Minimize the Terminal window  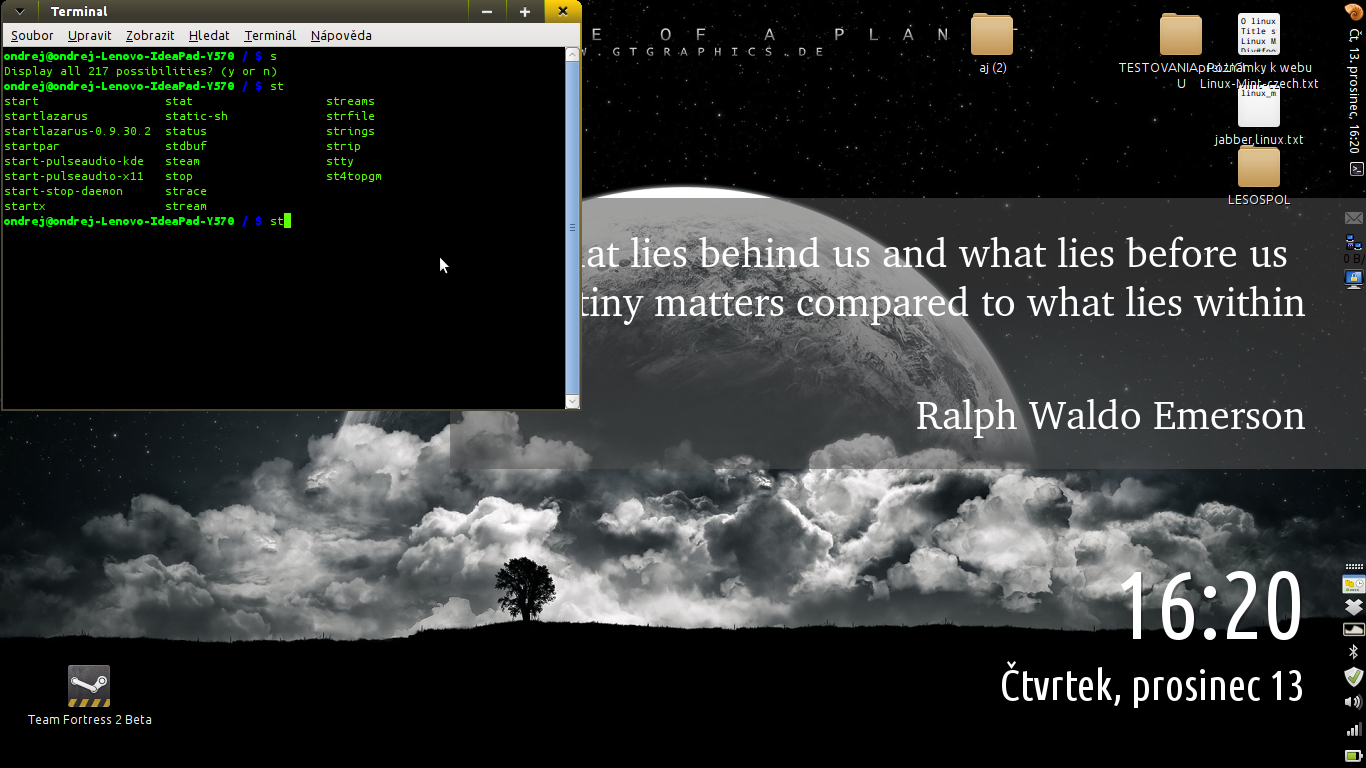click(x=487, y=11)
